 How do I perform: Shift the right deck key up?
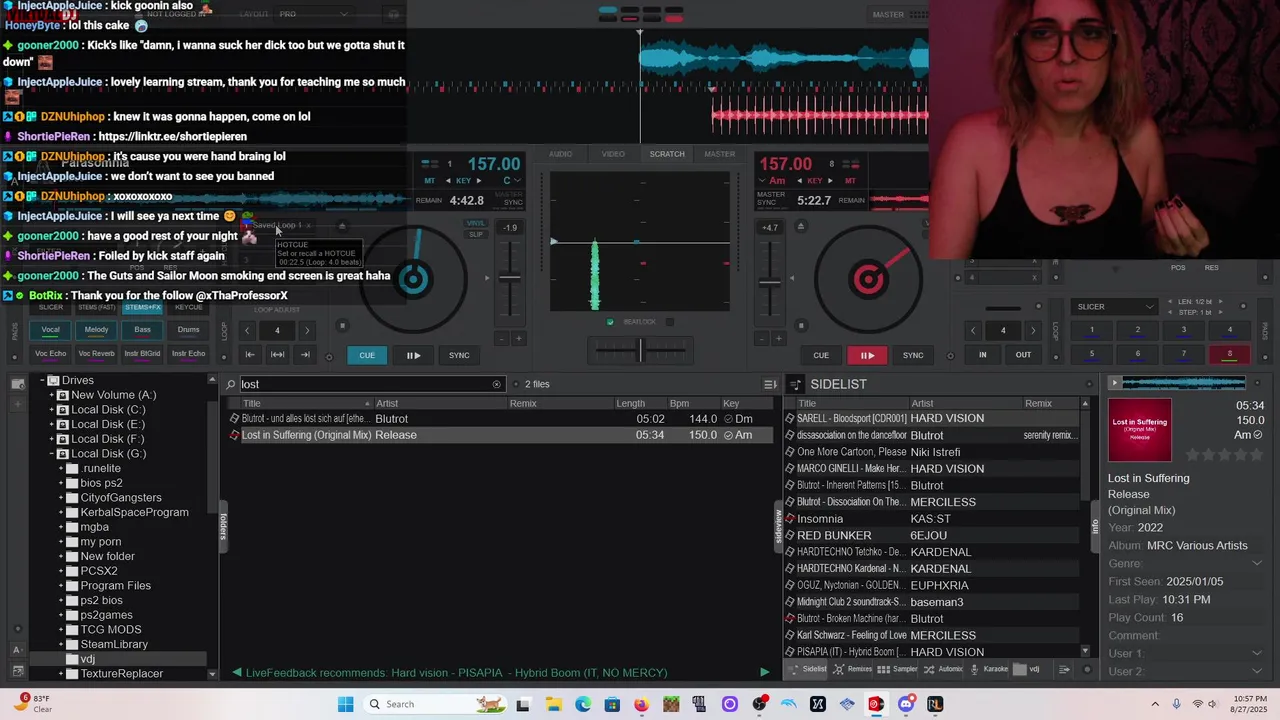(x=832, y=181)
